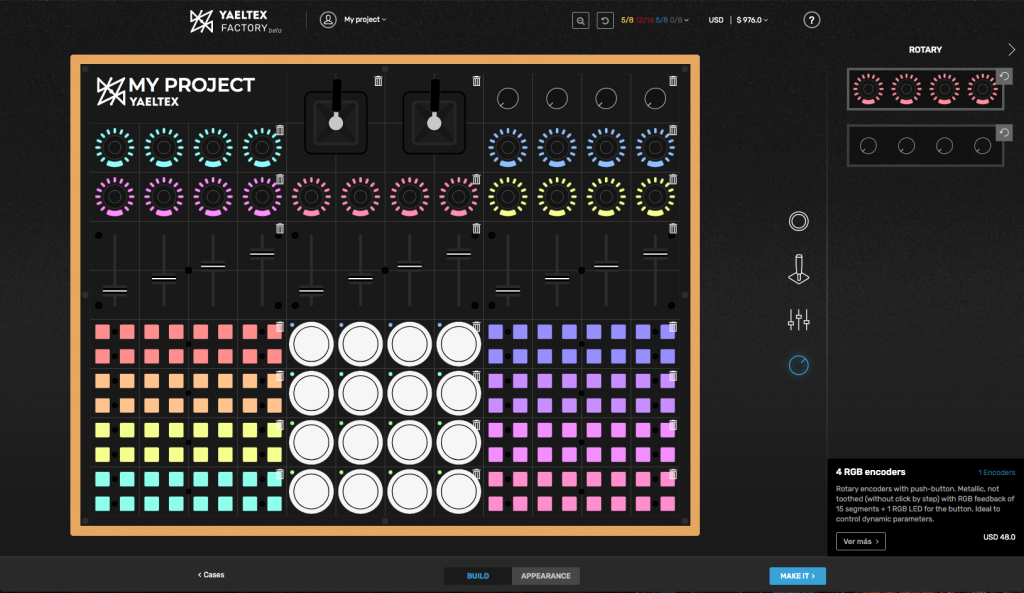Viewport: 1024px width, 593px height.
Task: Click the undo arrow icon in top bar
Action: click(x=605, y=20)
